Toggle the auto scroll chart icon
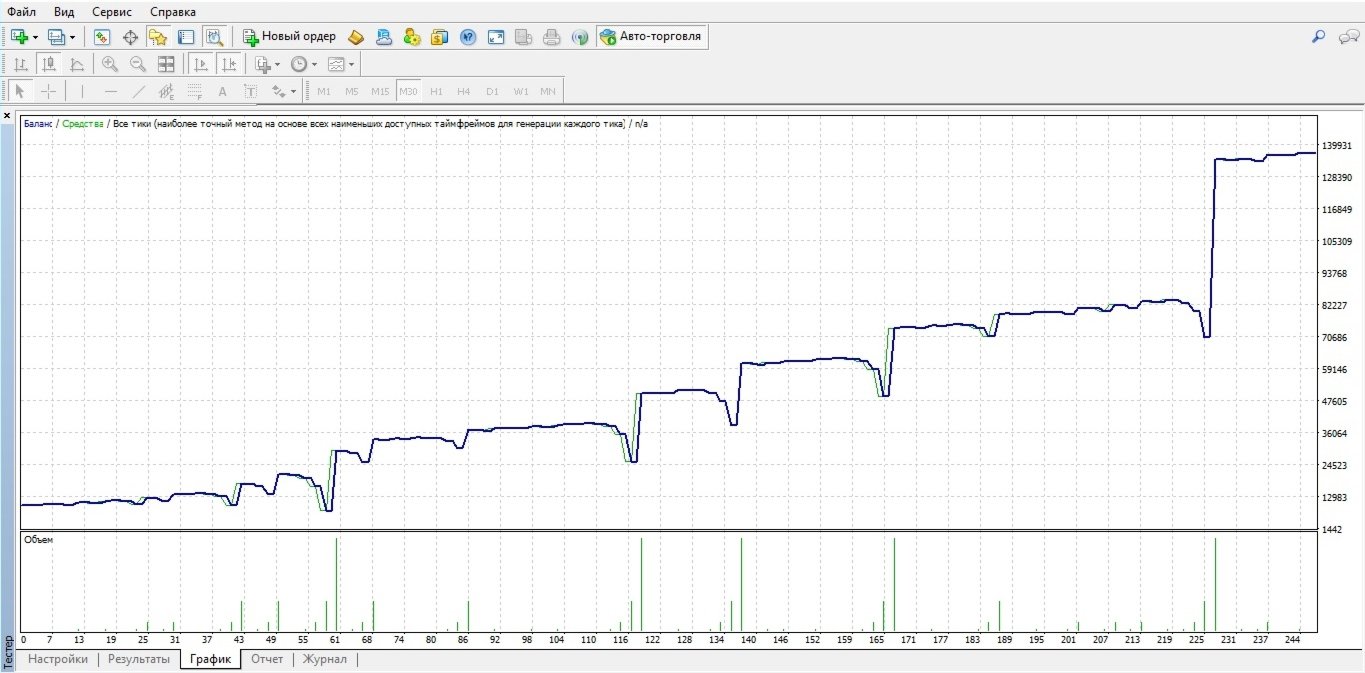1365x673 pixels. [200, 64]
